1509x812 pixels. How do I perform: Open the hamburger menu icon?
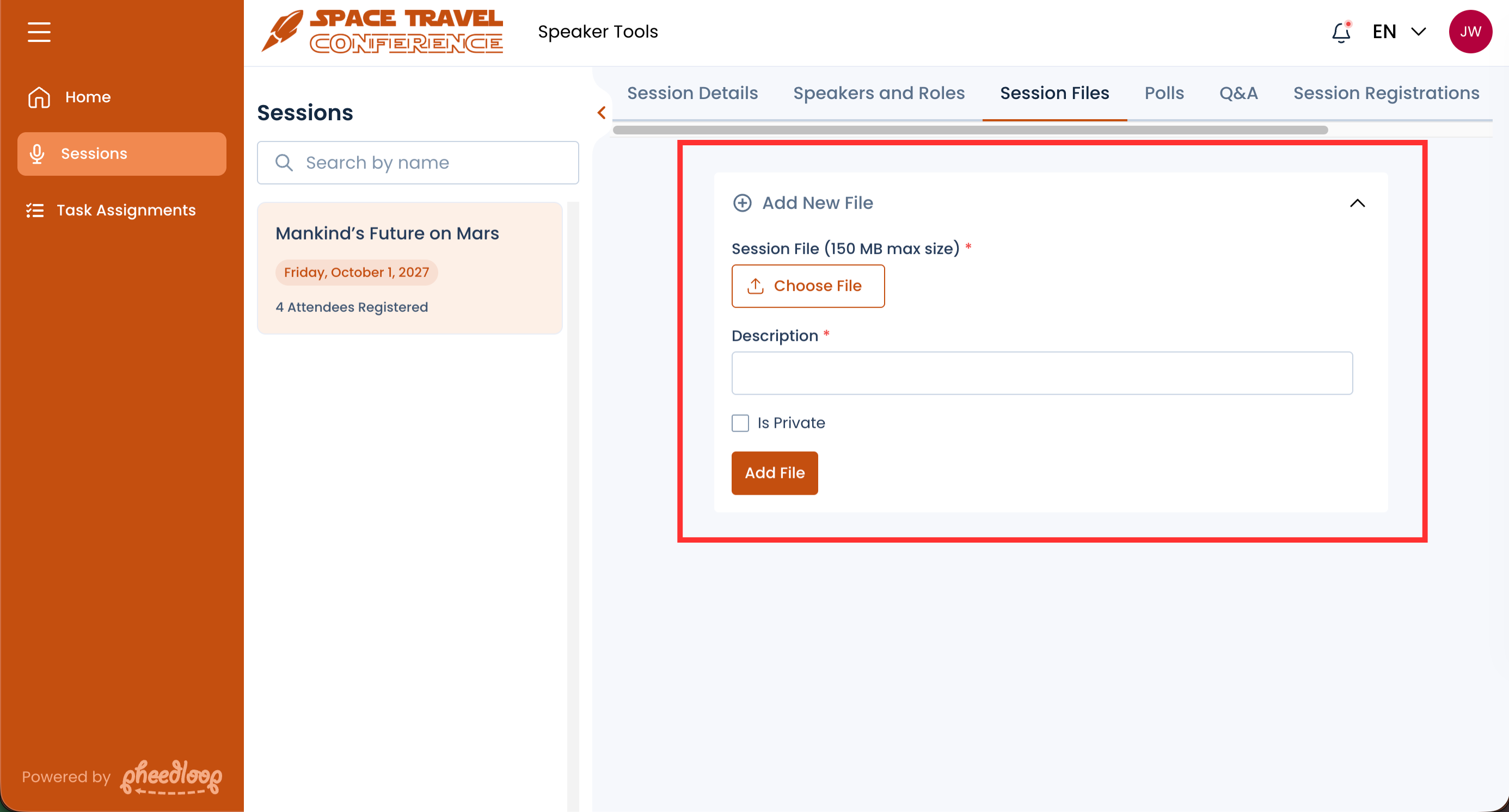(x=39, y=32)
